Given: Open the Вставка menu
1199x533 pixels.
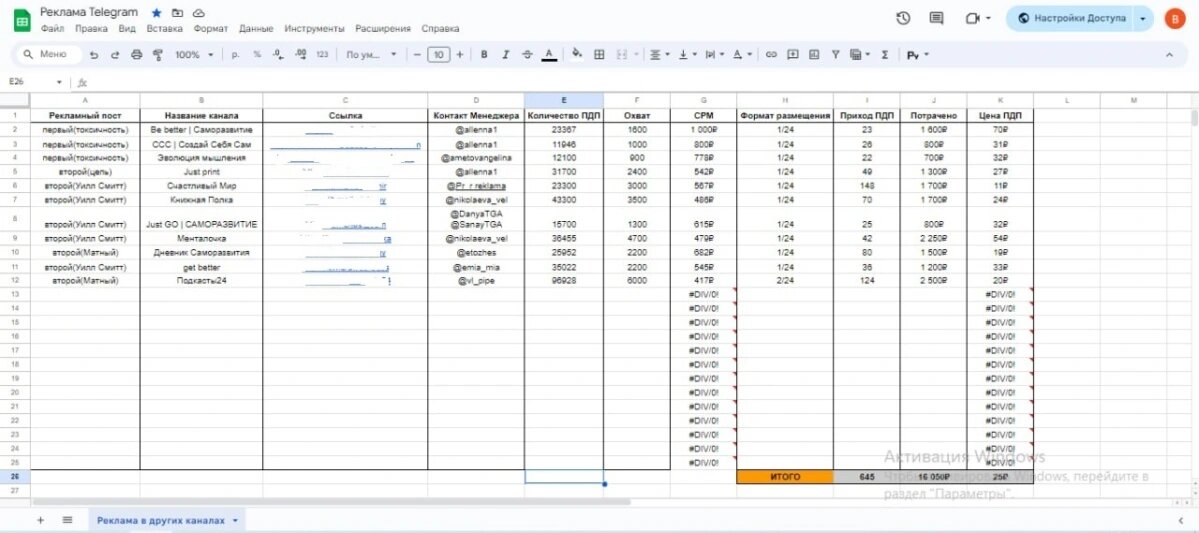Looking at the screenshot, I should (164, 28).
